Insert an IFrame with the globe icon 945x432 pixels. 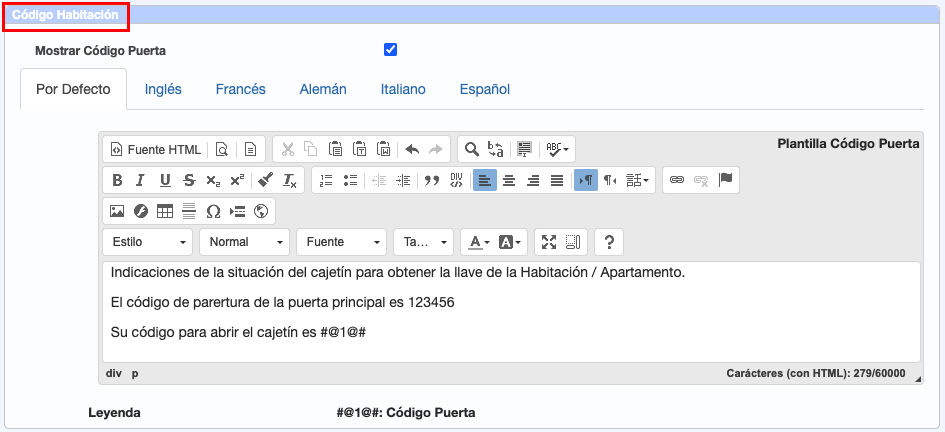tap(261, 211)
